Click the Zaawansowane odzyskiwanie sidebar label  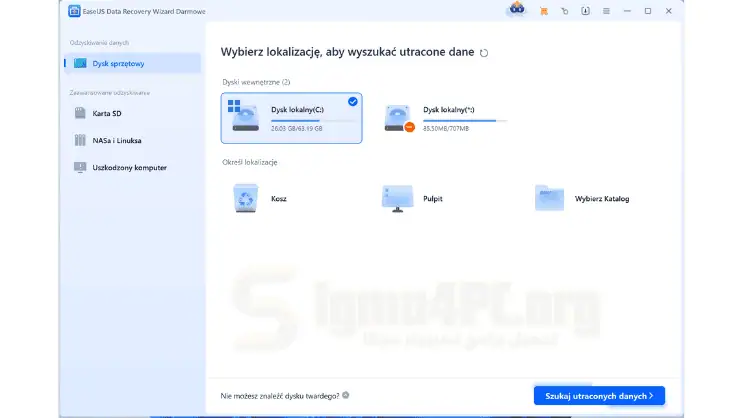pyautogui.click(x=109, y=93)
